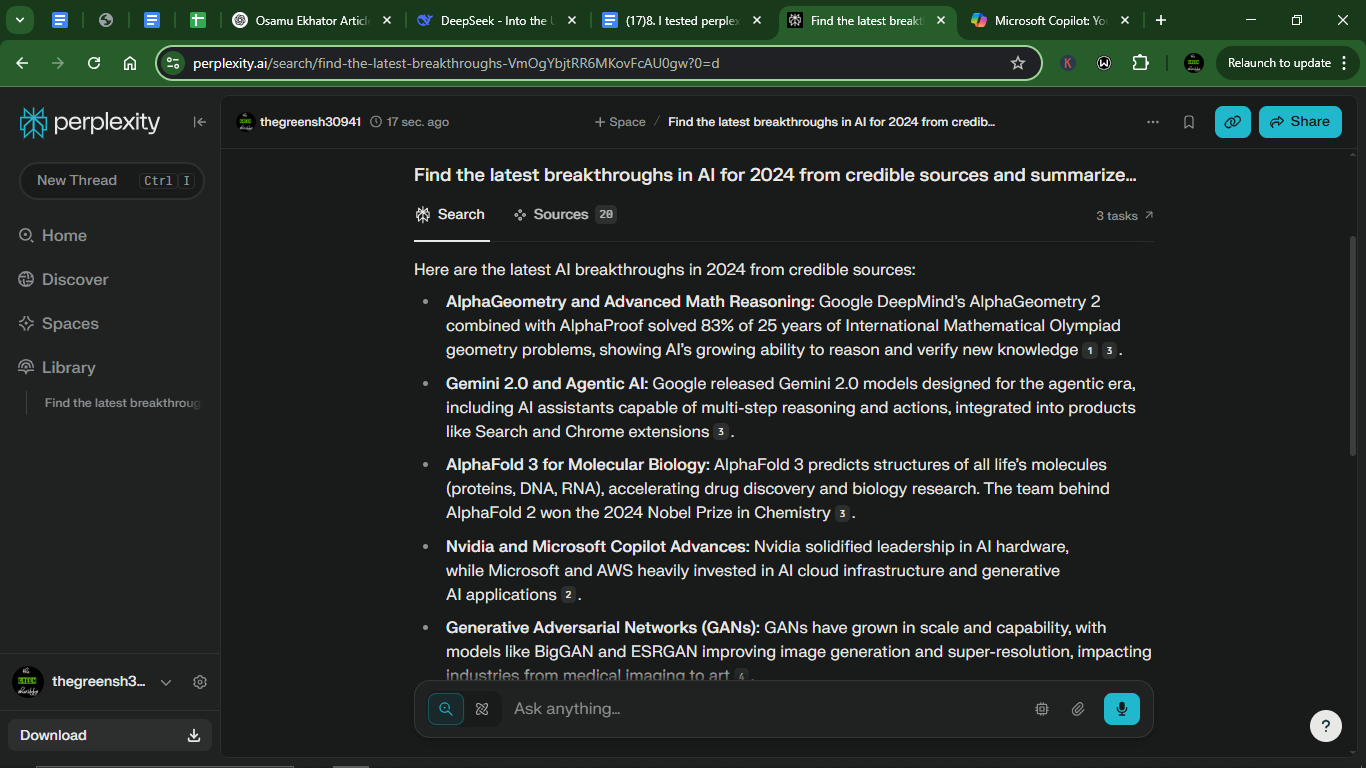Focus the Ask anything input field

click(x=765, y=709)
